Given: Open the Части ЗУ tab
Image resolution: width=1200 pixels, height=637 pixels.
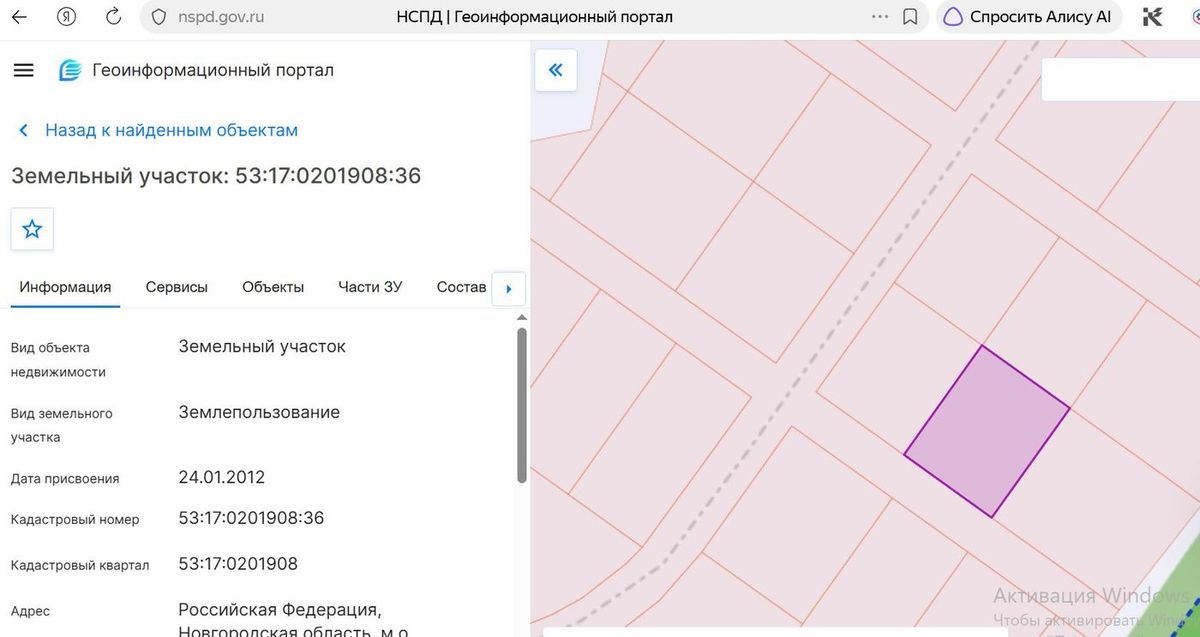Looking at the screenshot, I should tap(370, 287).
